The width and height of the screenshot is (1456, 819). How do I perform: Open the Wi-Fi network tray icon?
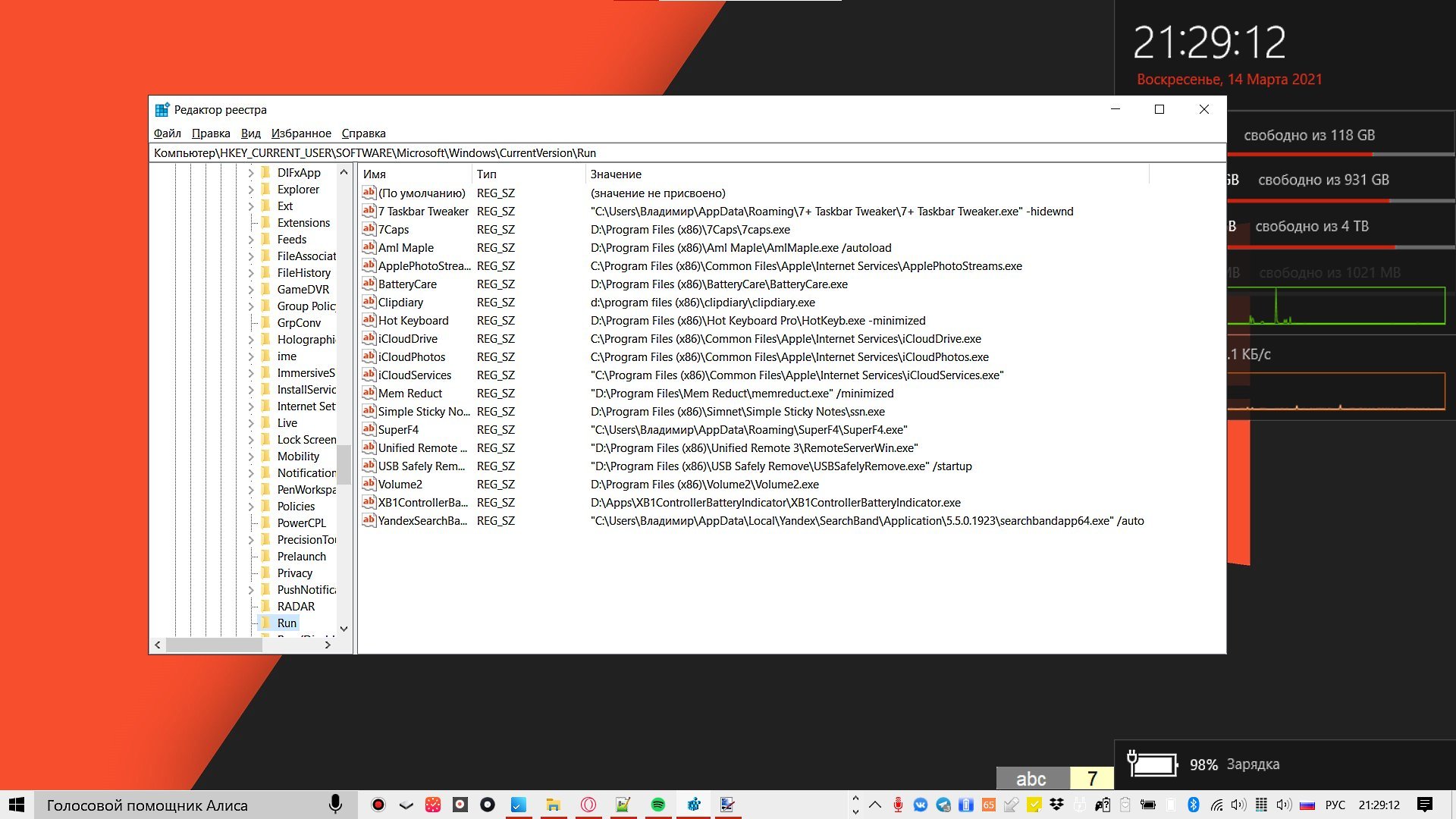(1216, 805)
